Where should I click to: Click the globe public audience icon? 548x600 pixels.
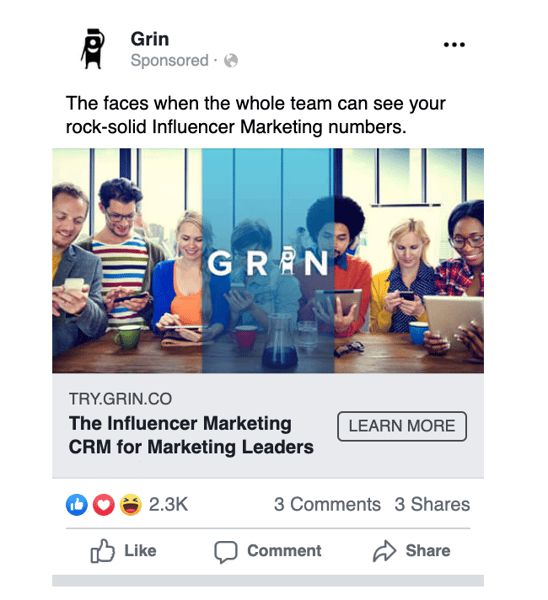pos(231,60)
